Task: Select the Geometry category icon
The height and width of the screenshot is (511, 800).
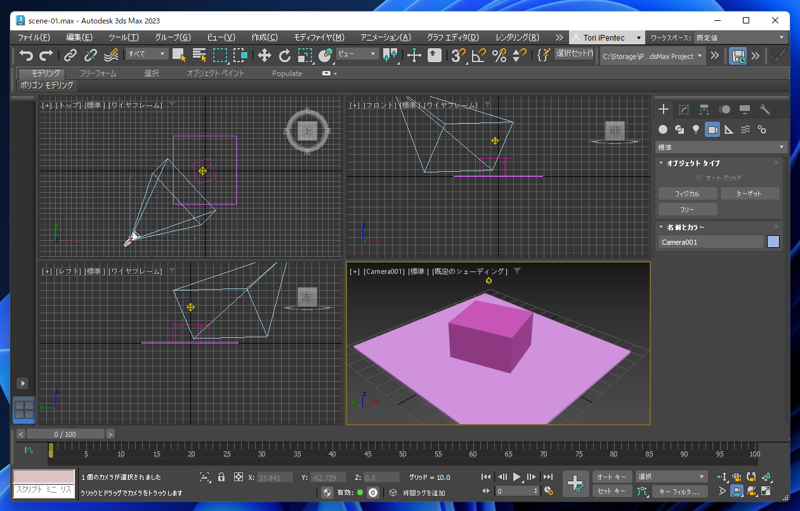Action: pyautogui.click(x=663, y=129)
